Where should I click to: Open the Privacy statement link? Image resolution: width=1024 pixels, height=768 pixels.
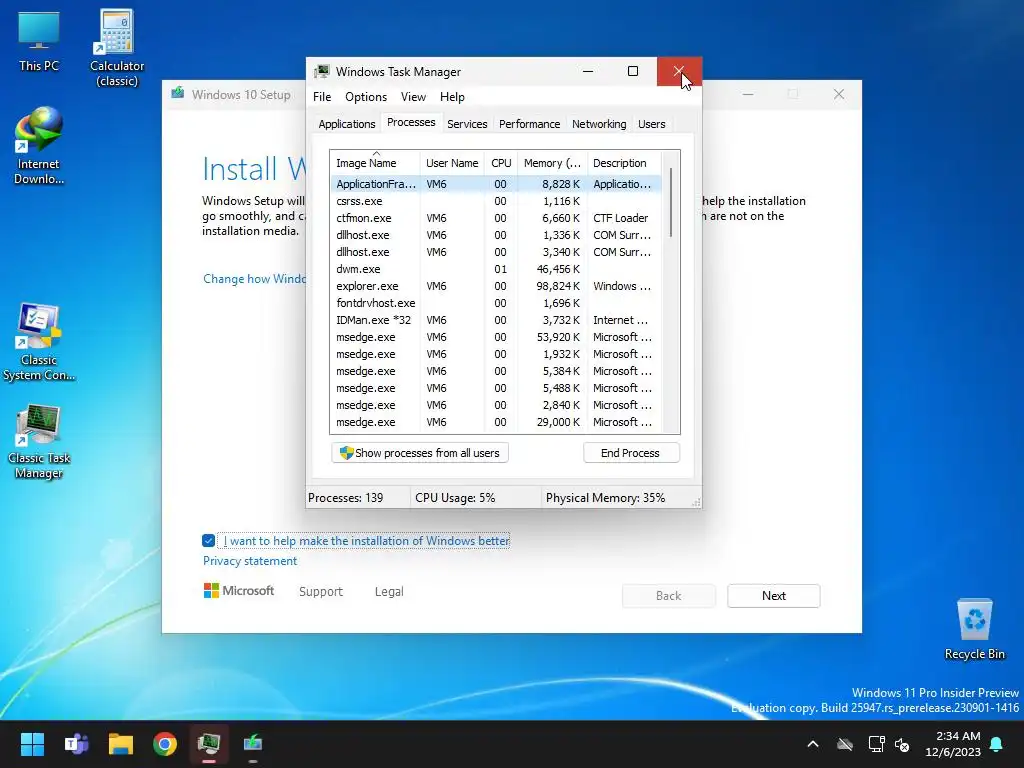[249, 561]
